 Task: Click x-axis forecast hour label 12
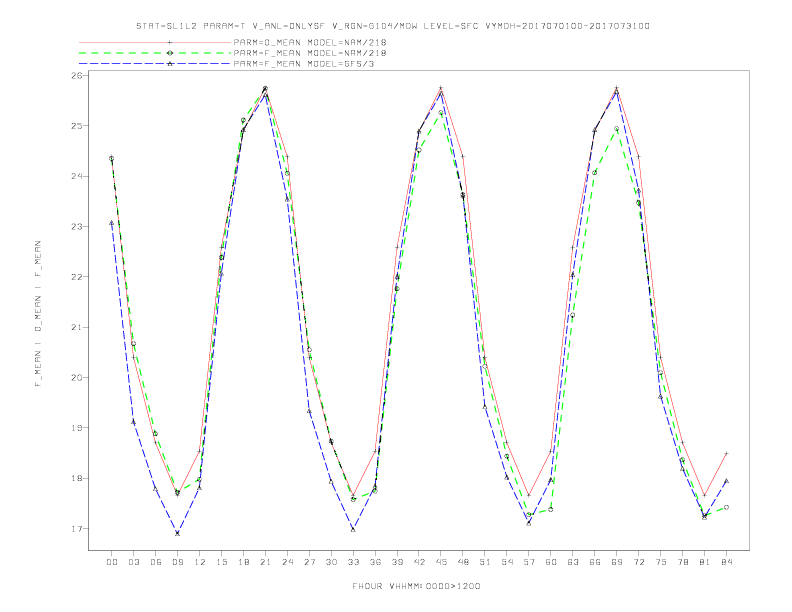point(200,562)
